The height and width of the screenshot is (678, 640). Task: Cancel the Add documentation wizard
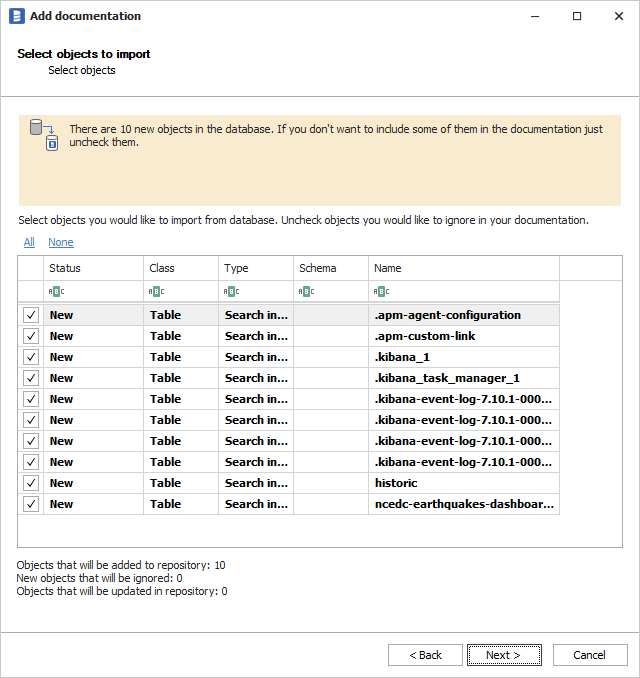[x=589, y=655]
